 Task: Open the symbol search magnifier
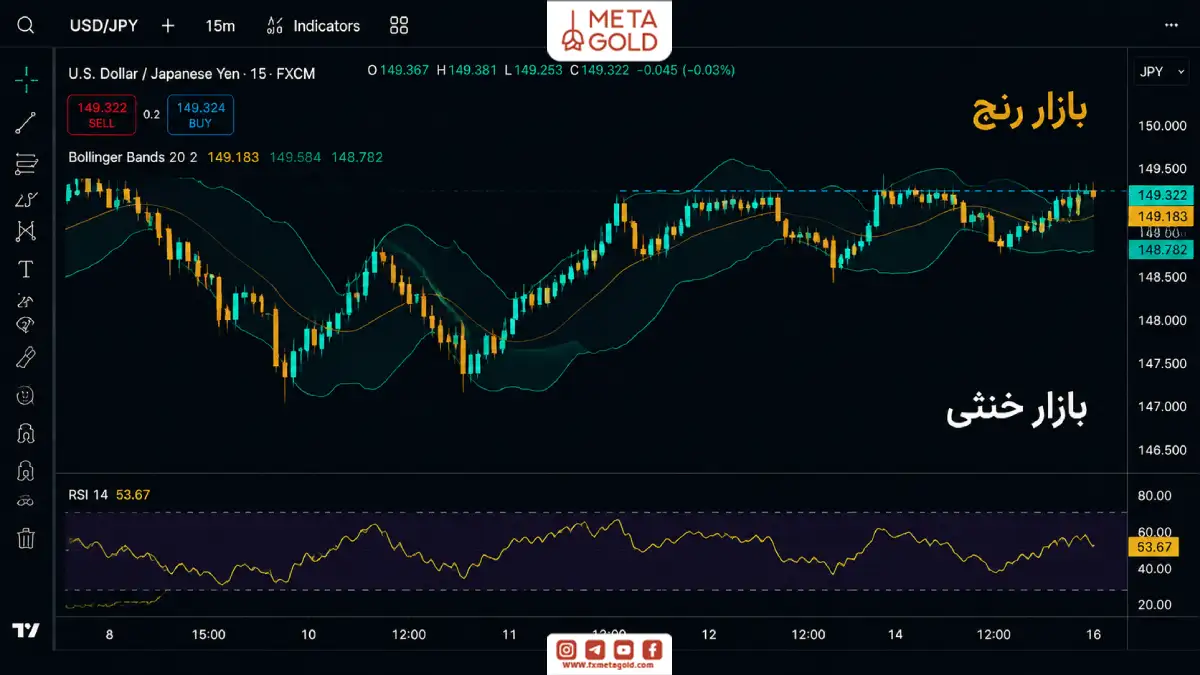[x=26, y=25]
